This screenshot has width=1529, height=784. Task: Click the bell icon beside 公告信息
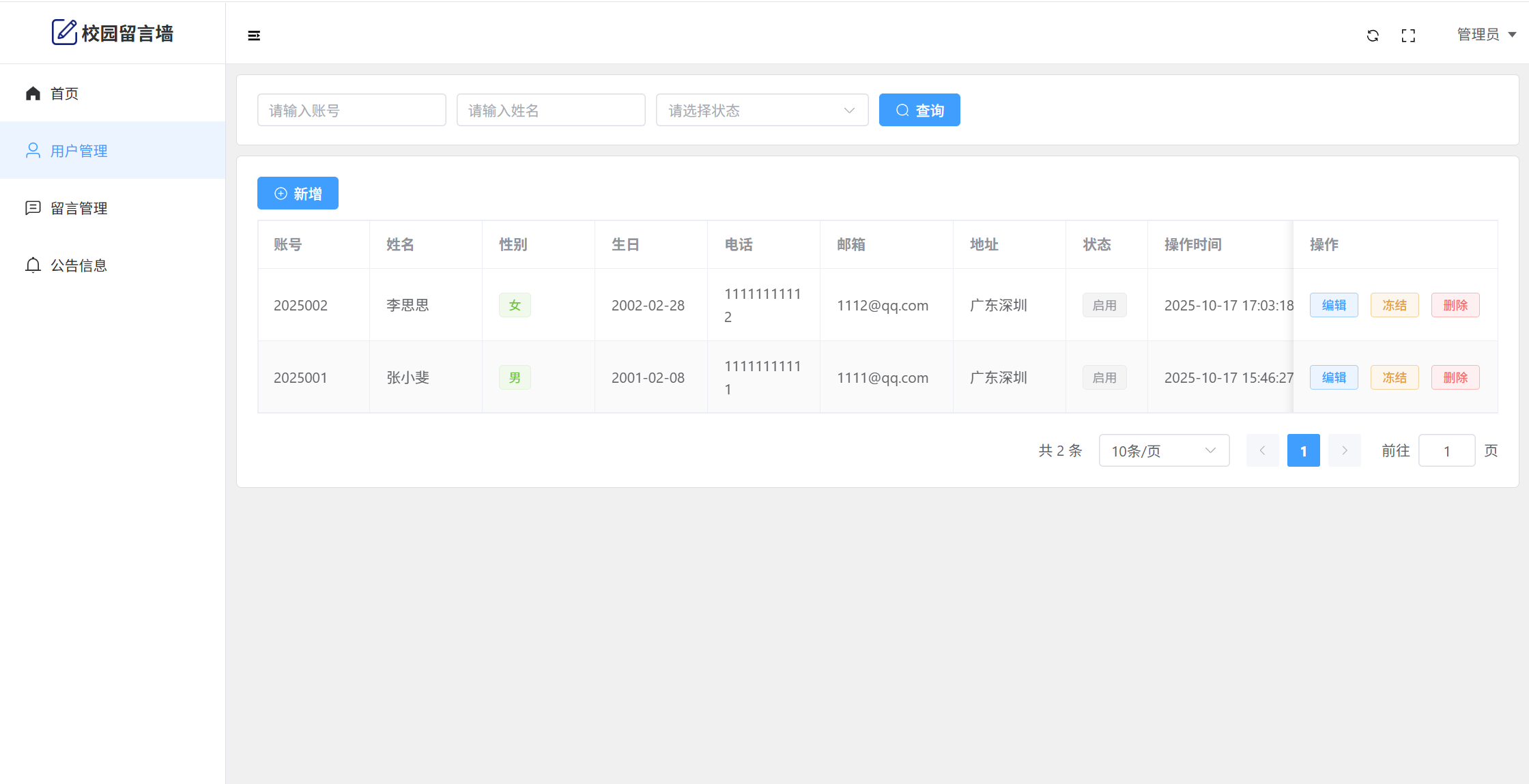[33, 265]
